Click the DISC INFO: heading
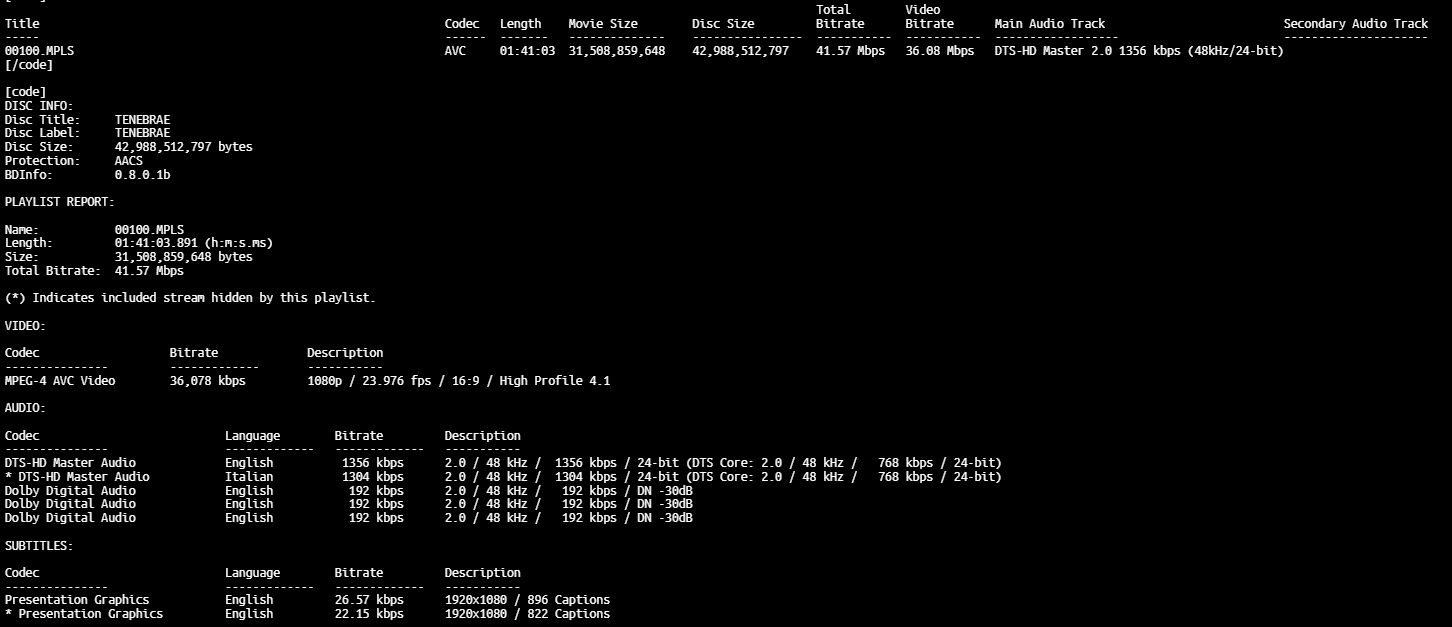Screen dimensions: 1452x627 point(39,106)
